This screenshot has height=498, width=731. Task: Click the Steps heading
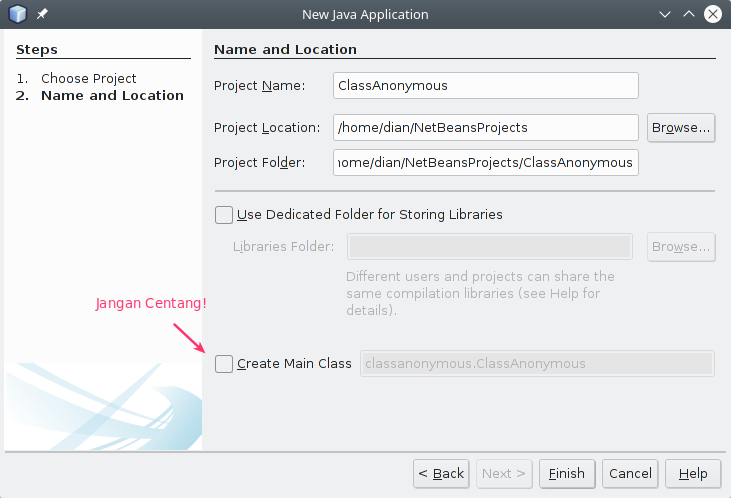point(37,49)
